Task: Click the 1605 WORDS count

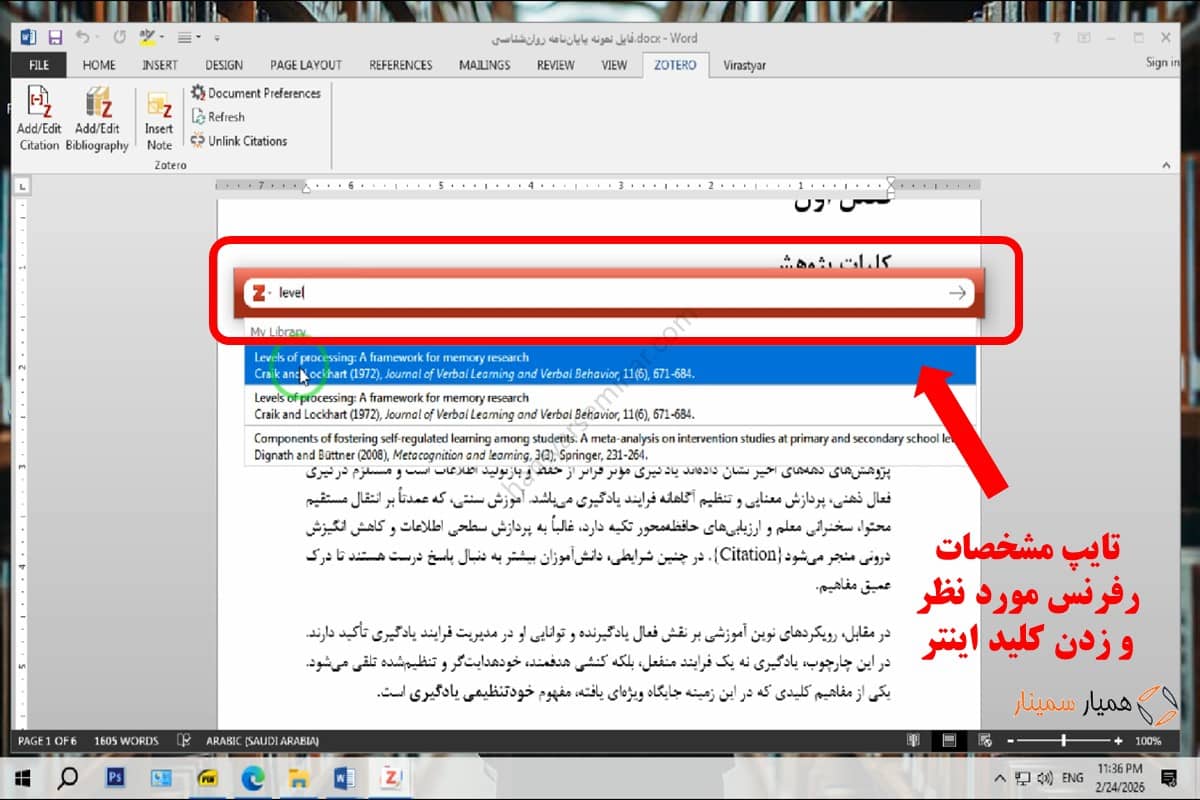Action: [126, 741]
